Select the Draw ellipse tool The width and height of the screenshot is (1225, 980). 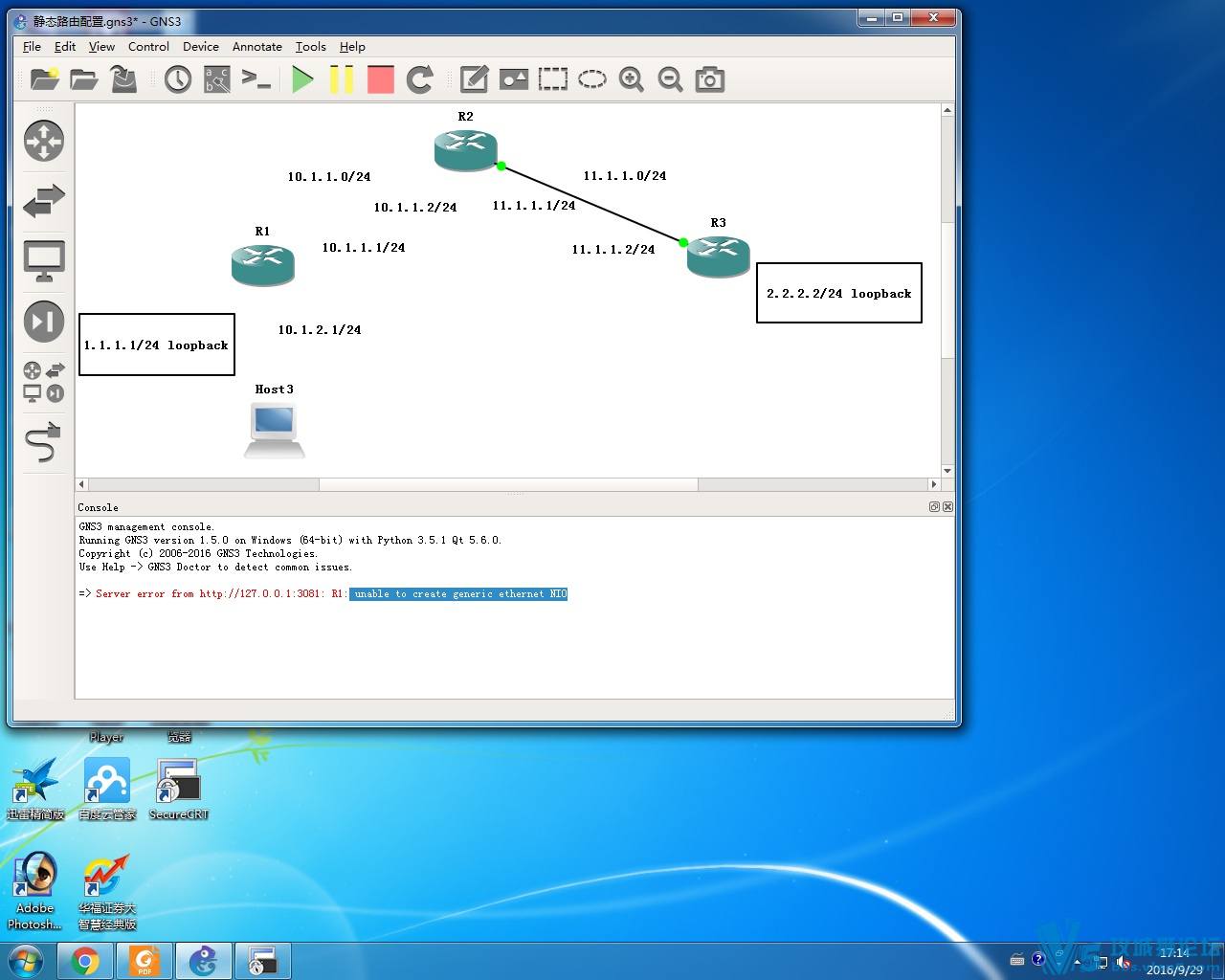592,79
